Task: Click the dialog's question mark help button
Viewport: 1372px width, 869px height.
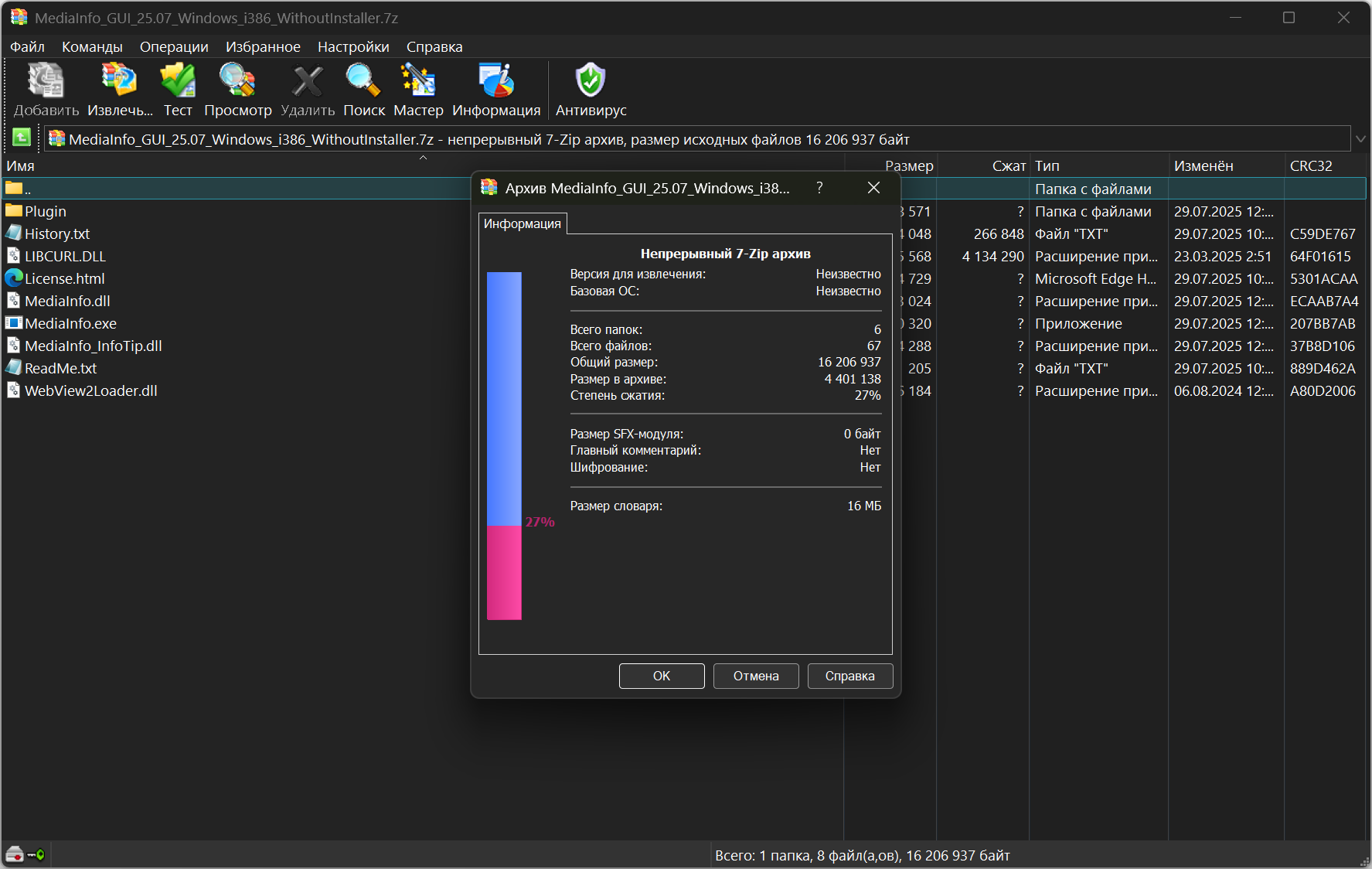Action: click(819, 188)
